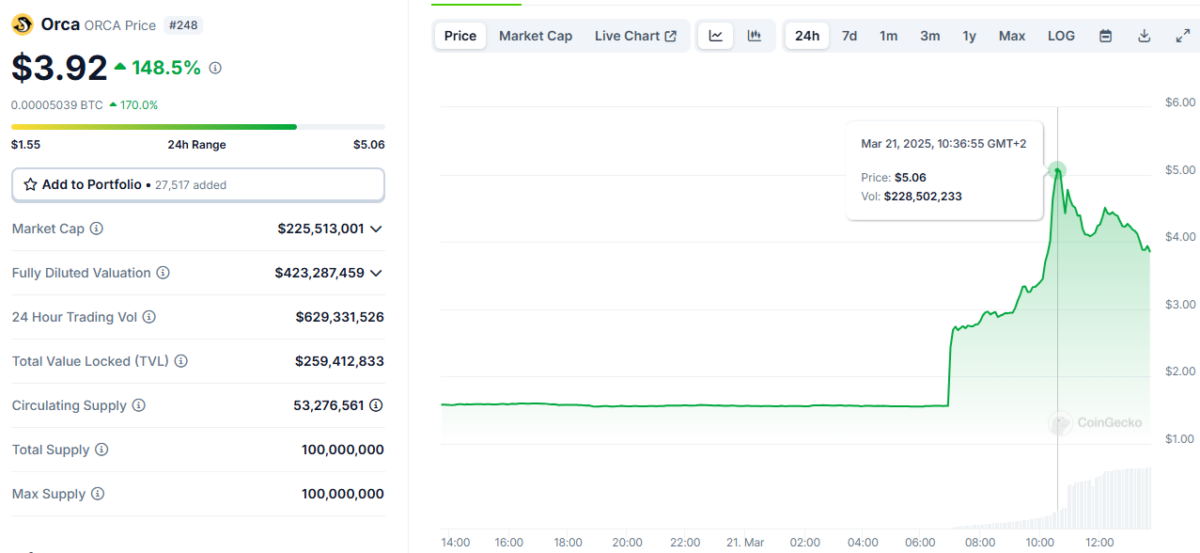Image resolution: width=1200 pixels, height=553 pixels.
Task: Expand chart to fullscreen
Action: click(x=1182, y=36)
